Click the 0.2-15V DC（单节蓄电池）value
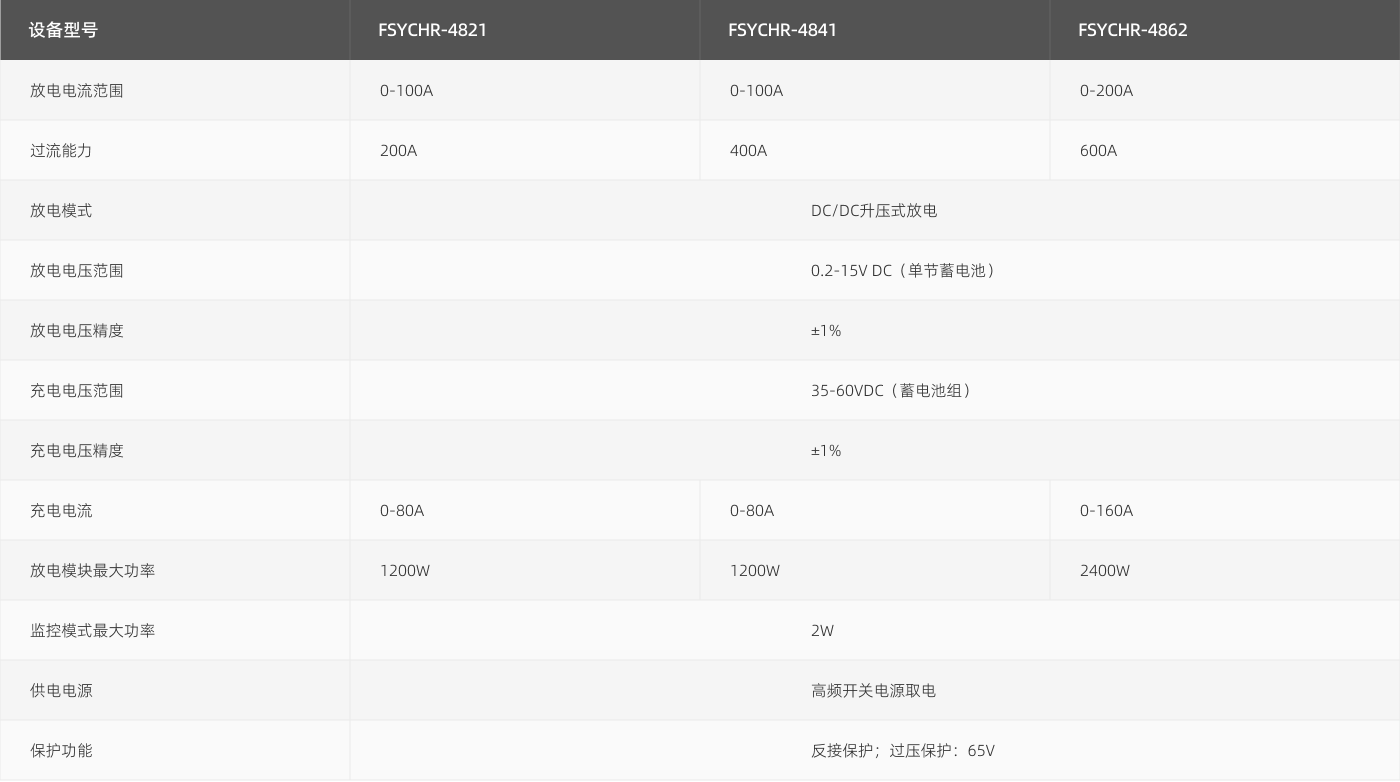This screenshot has width=1400, height=782. [904, 271]
